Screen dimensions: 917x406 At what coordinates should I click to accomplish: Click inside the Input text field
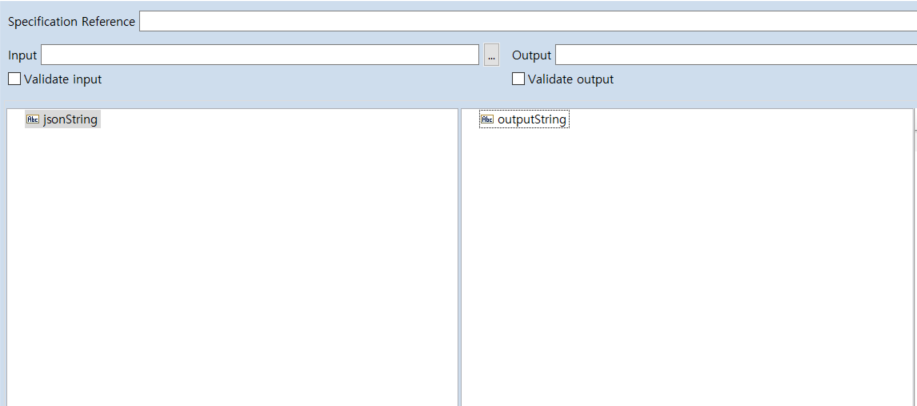260,55
